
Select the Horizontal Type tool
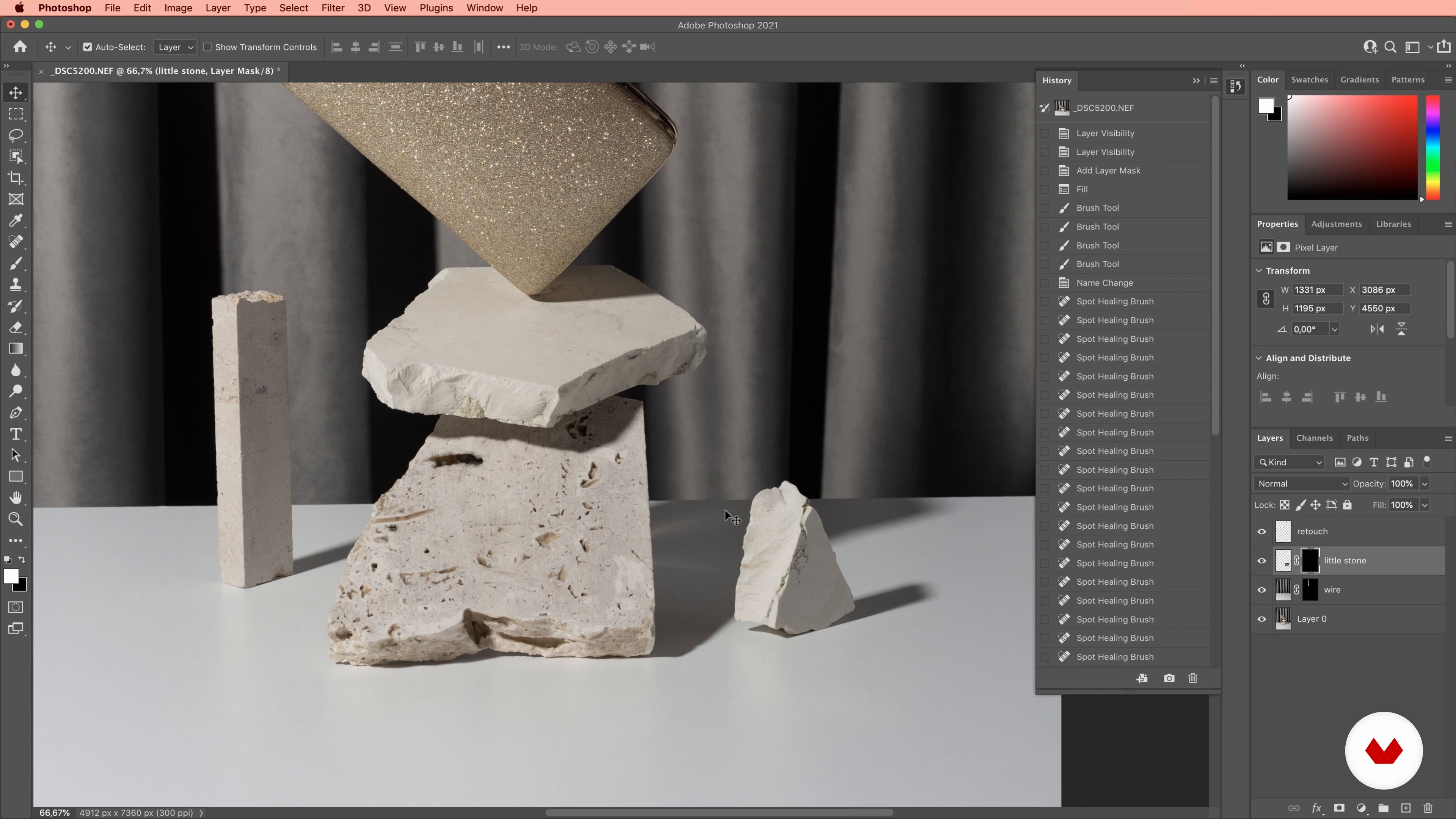16,434
